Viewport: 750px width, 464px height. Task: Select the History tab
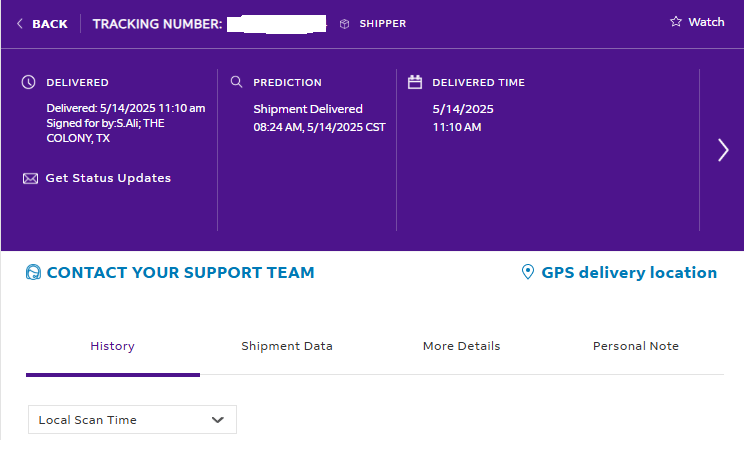112,346
